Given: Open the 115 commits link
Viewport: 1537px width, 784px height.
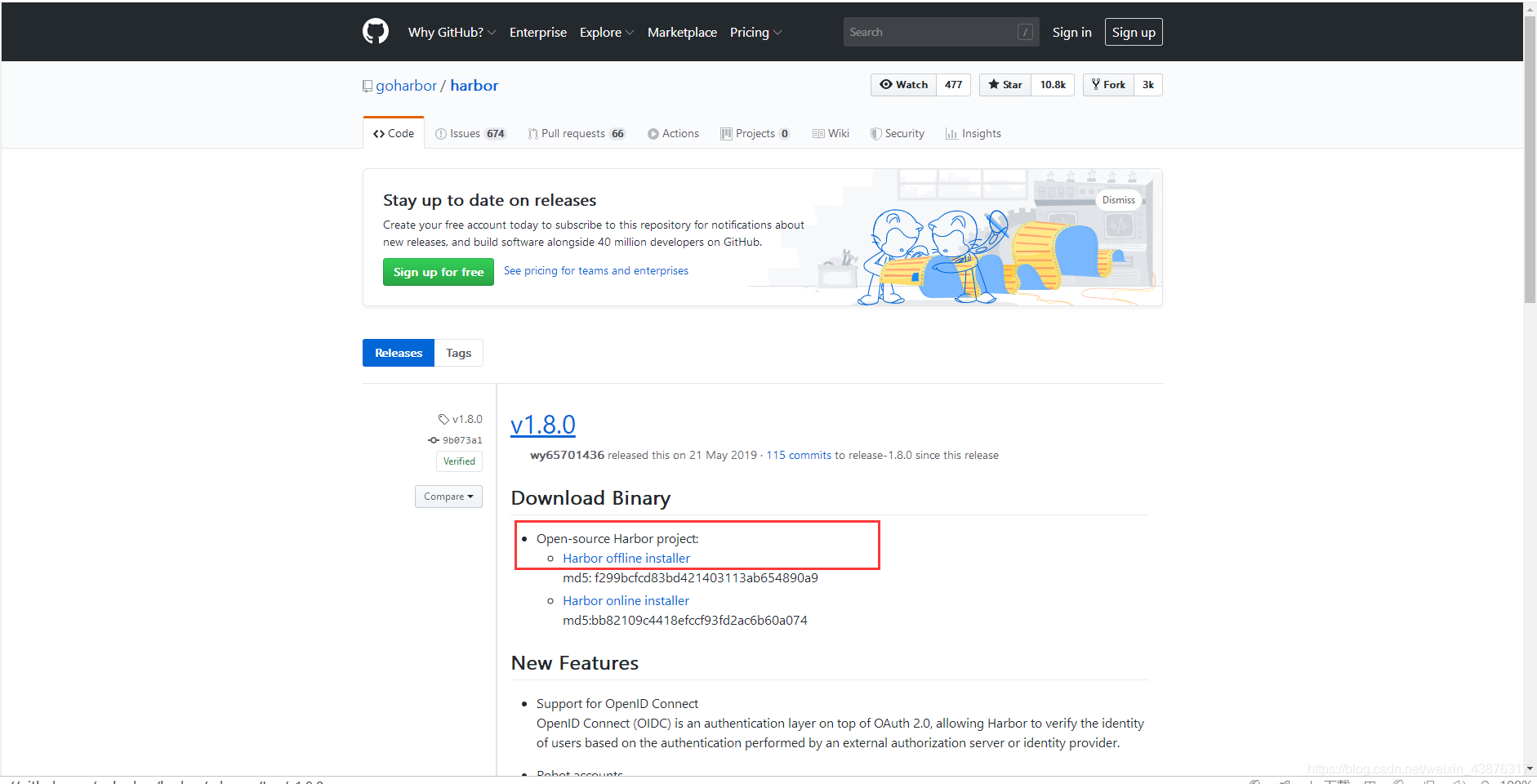Looking at the screenshot, I should (x=798, y=455).
